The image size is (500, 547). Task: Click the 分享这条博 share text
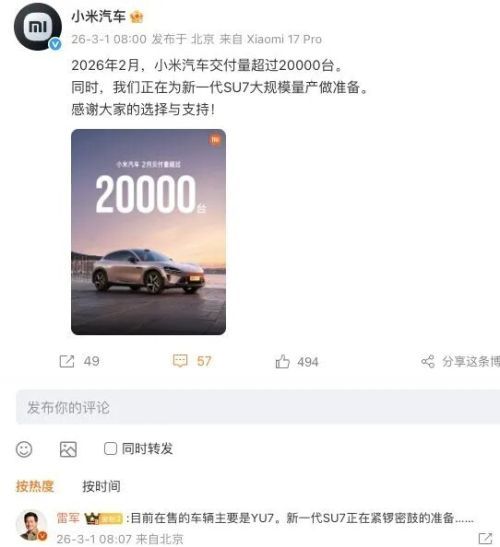pyautogui.click(x=471, y=361)
